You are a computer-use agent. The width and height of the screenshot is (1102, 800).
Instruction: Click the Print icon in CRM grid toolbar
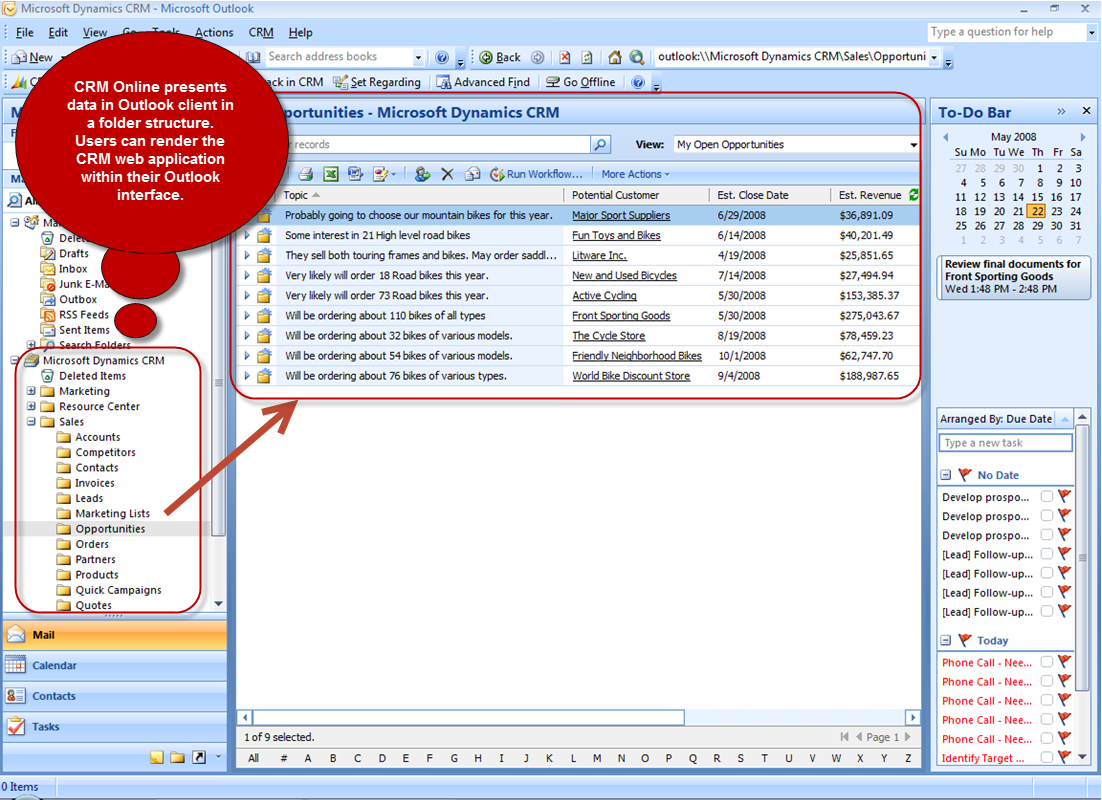[306, 174]
